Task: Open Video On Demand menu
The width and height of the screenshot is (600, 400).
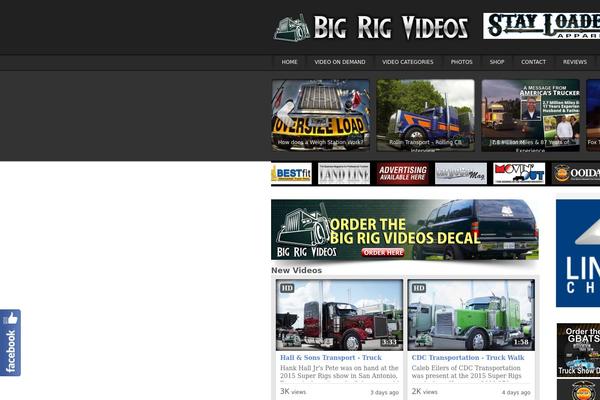Action: click(340, 62)
